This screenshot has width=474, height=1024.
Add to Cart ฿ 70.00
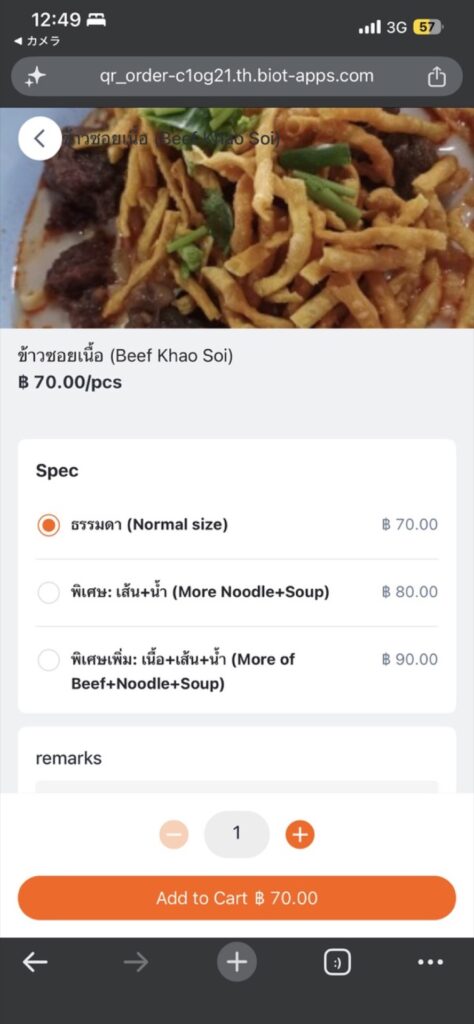tap(237, 898)
